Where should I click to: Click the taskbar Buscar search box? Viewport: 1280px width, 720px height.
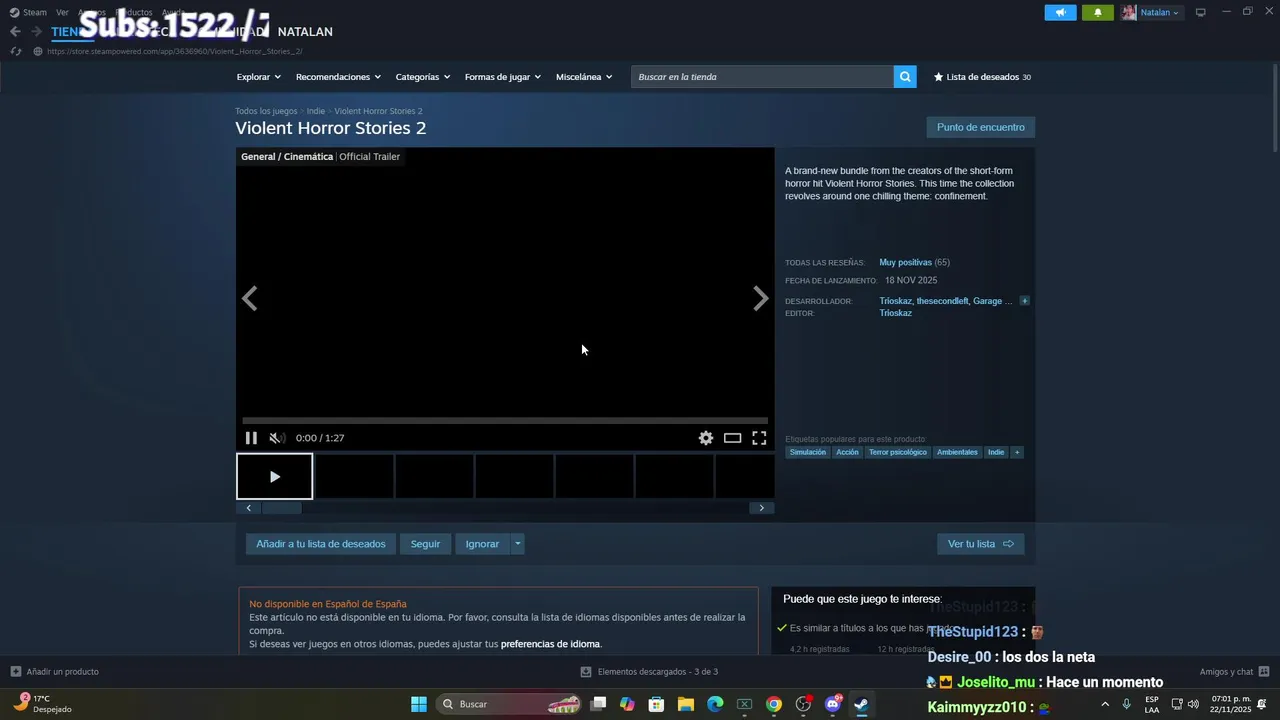tap(511, 704)
